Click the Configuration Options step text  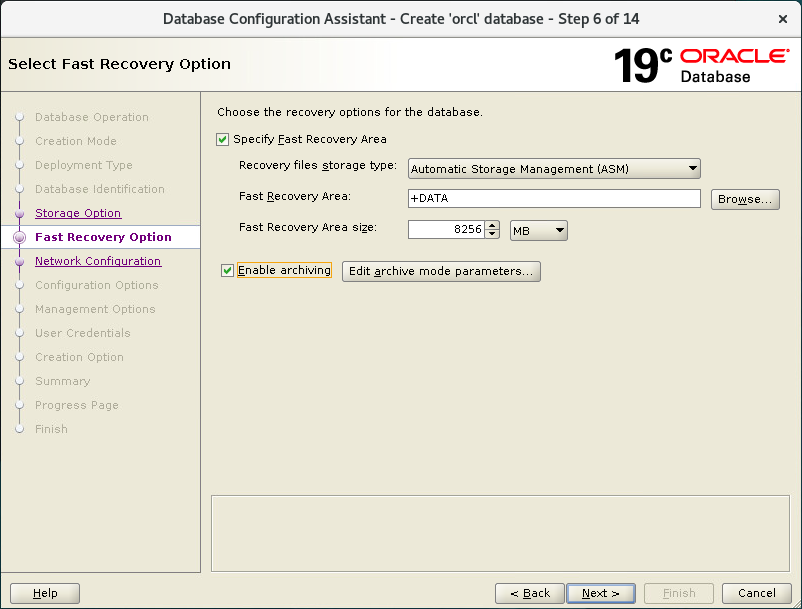click(x=97, y=285)
